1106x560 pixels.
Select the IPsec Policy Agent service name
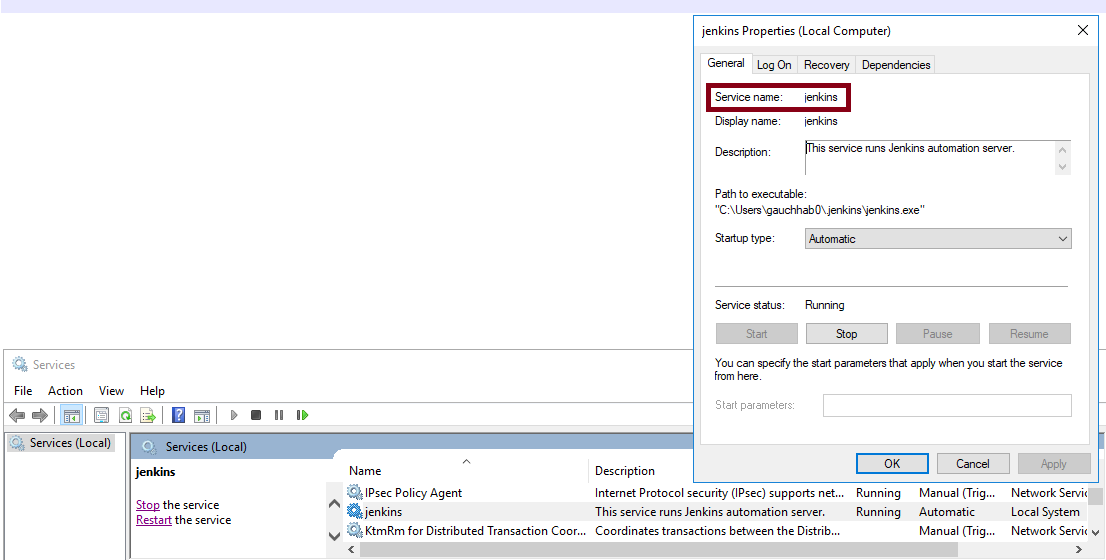coord(413,492)
